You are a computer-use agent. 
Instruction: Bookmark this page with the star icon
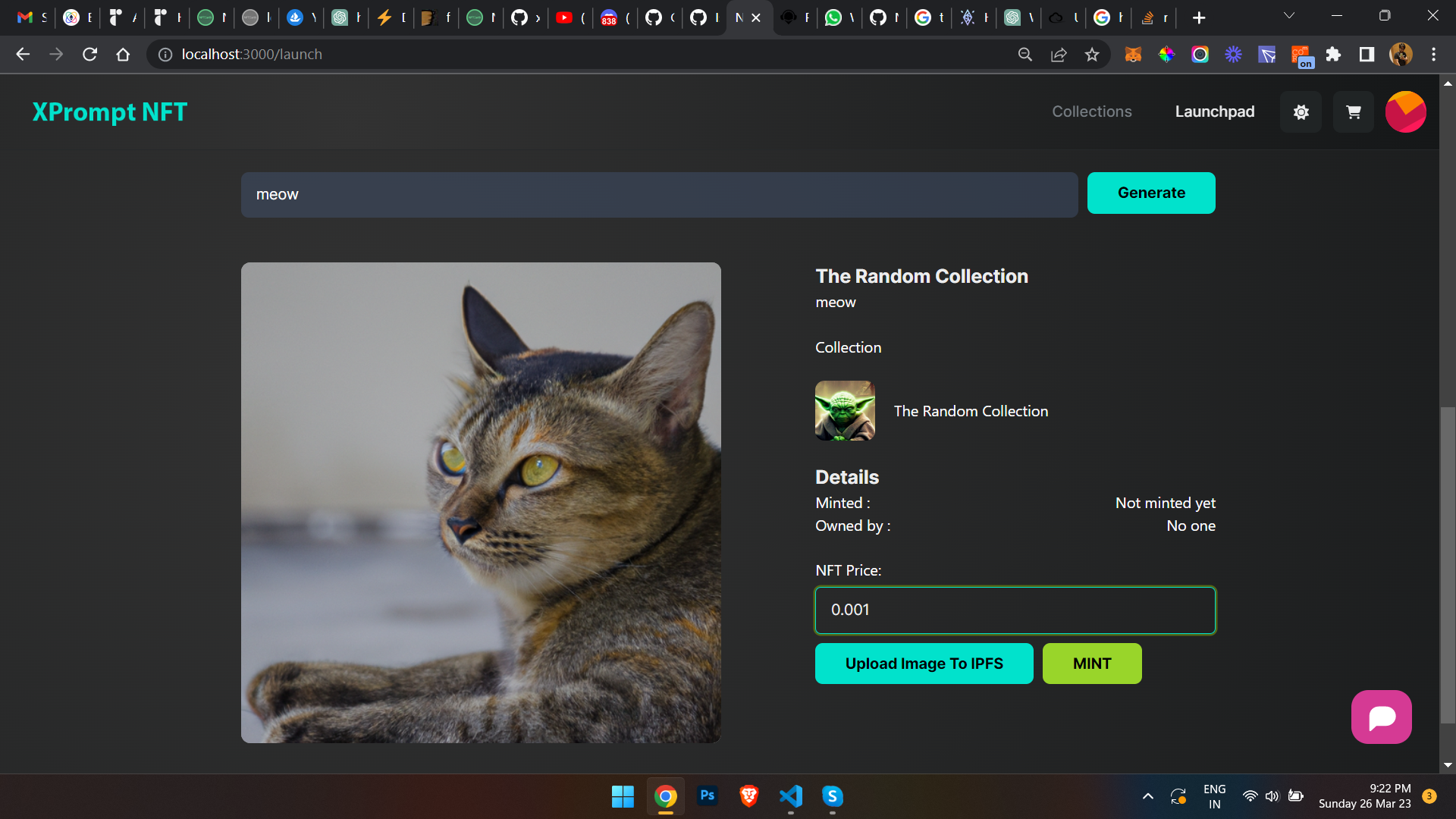(1091, 55)
